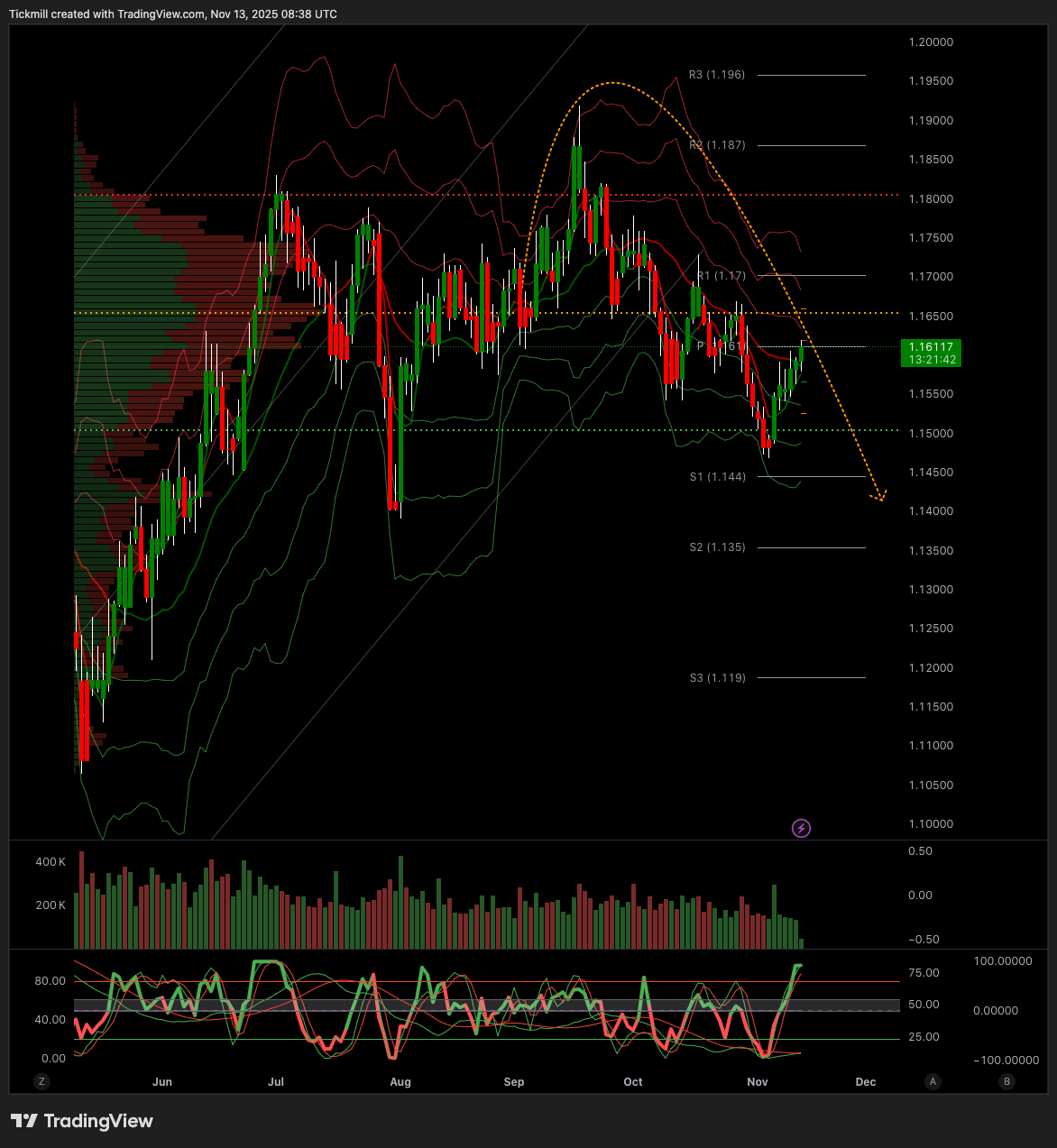Select the R2 (1.187) pivot label
The height and width of the screenshot is (1148, 1057).
pyautogui.click(x=717, y=145)
